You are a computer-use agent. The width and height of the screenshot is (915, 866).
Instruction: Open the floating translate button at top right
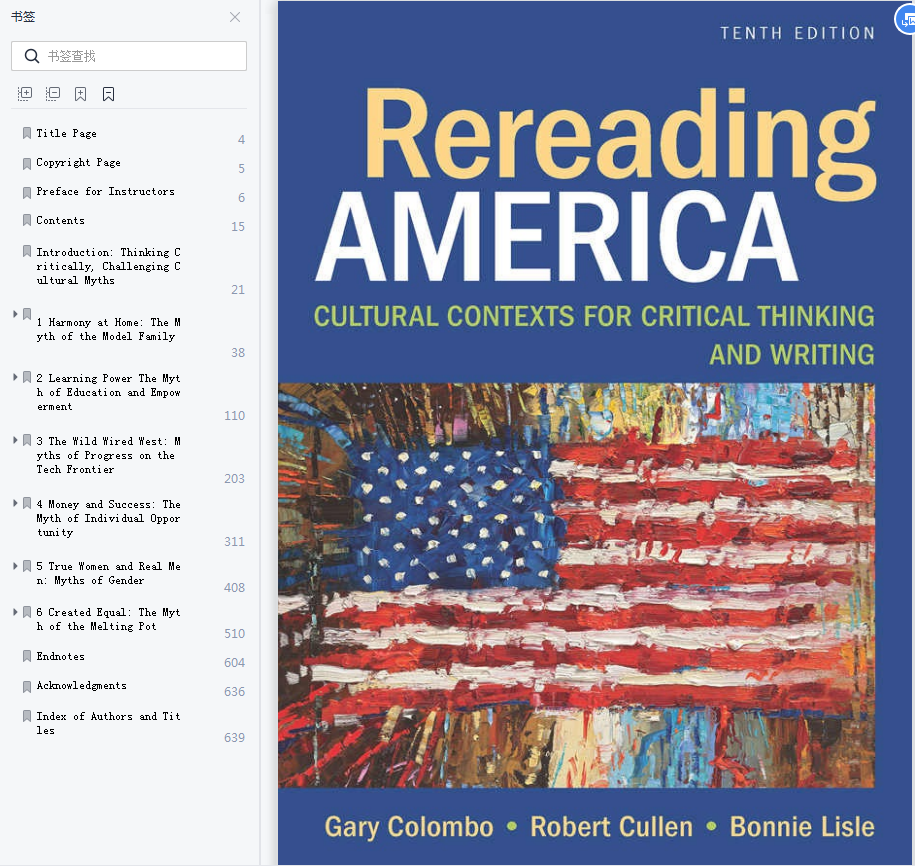pos(905,20)
